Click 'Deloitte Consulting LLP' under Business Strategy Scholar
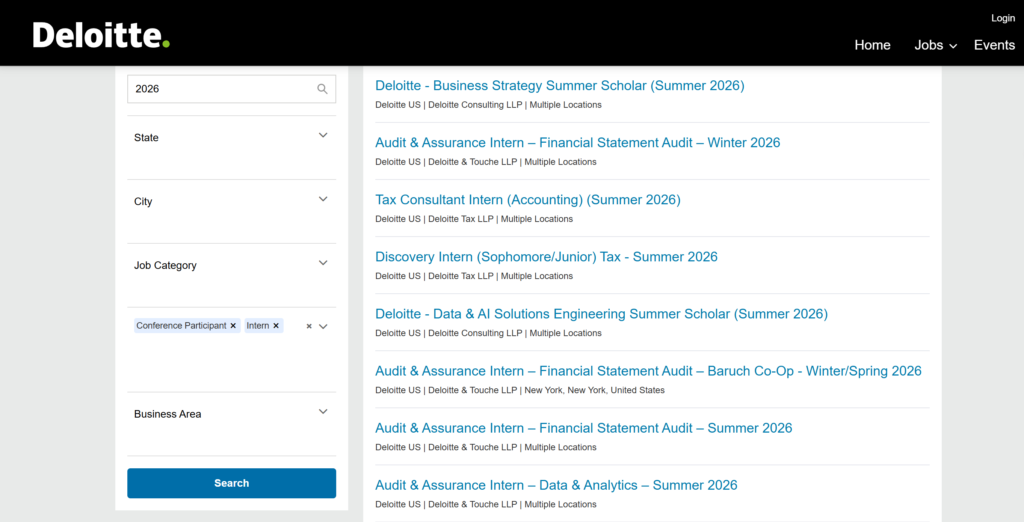Image resolution: width=1024 pixels, height=522 pixels. [x=475, y=105]
